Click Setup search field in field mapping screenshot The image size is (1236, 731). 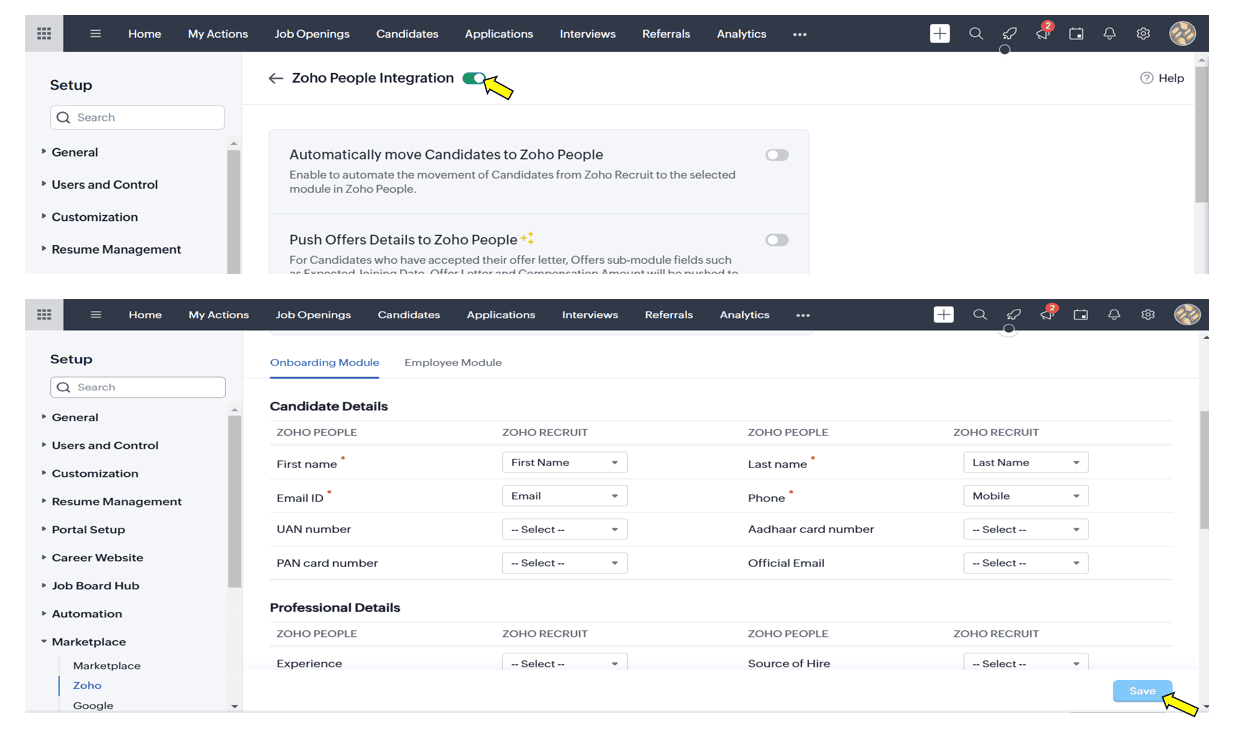tap(138, 387)
